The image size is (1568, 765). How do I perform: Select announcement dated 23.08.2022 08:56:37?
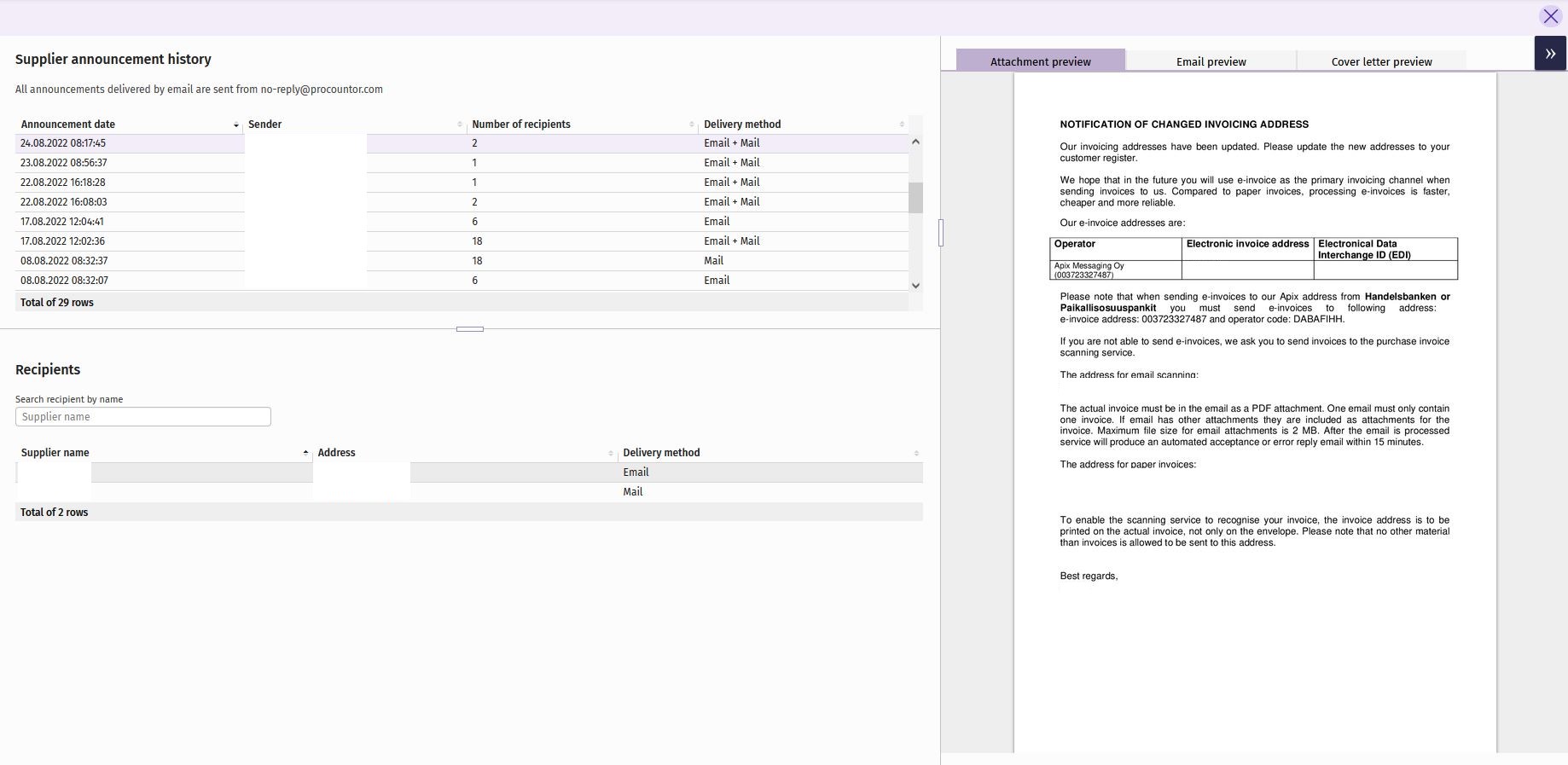click(x=462, y=163)
